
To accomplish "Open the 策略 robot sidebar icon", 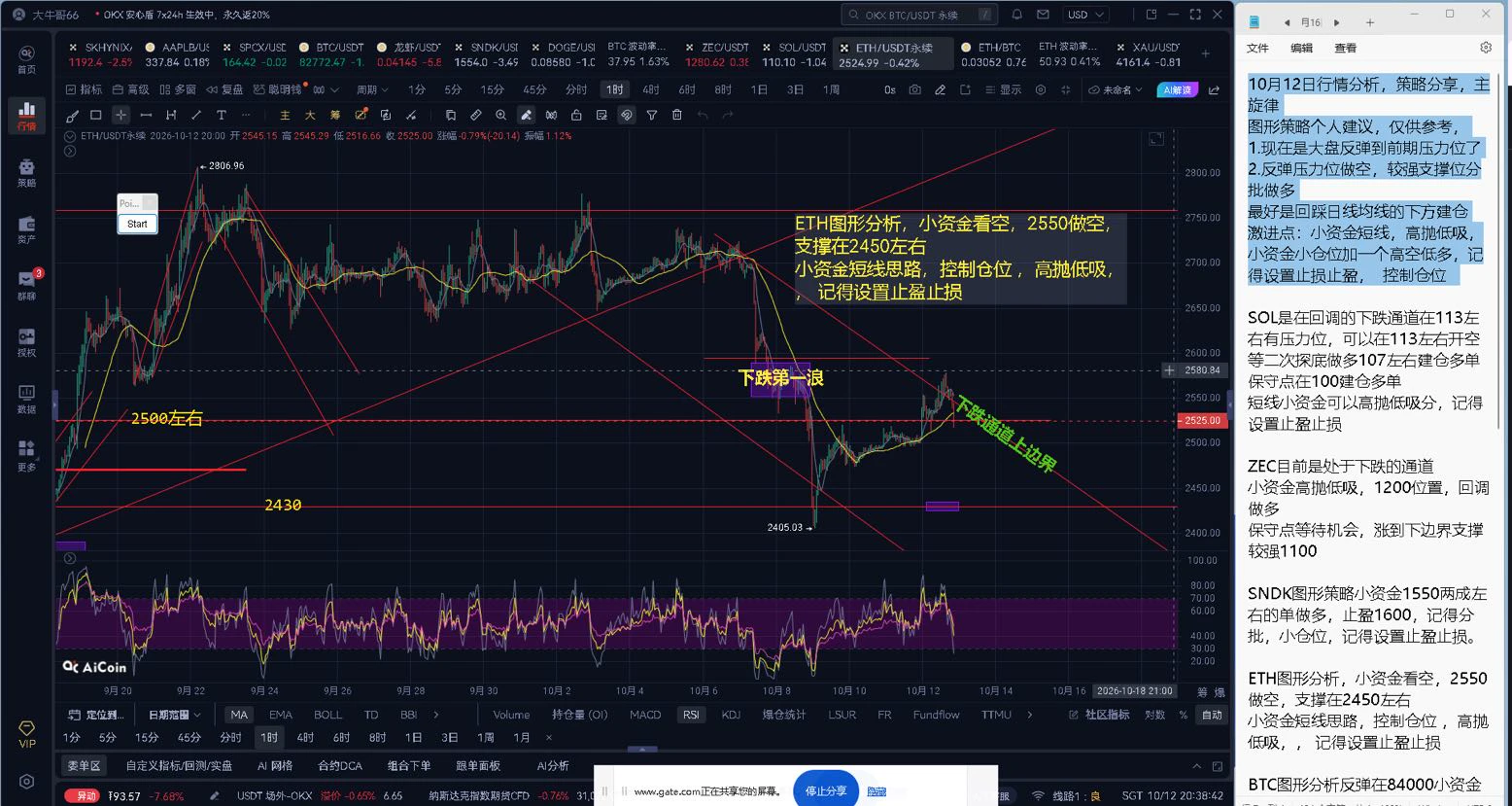I will pyautogui.click(x=26, y=173).
